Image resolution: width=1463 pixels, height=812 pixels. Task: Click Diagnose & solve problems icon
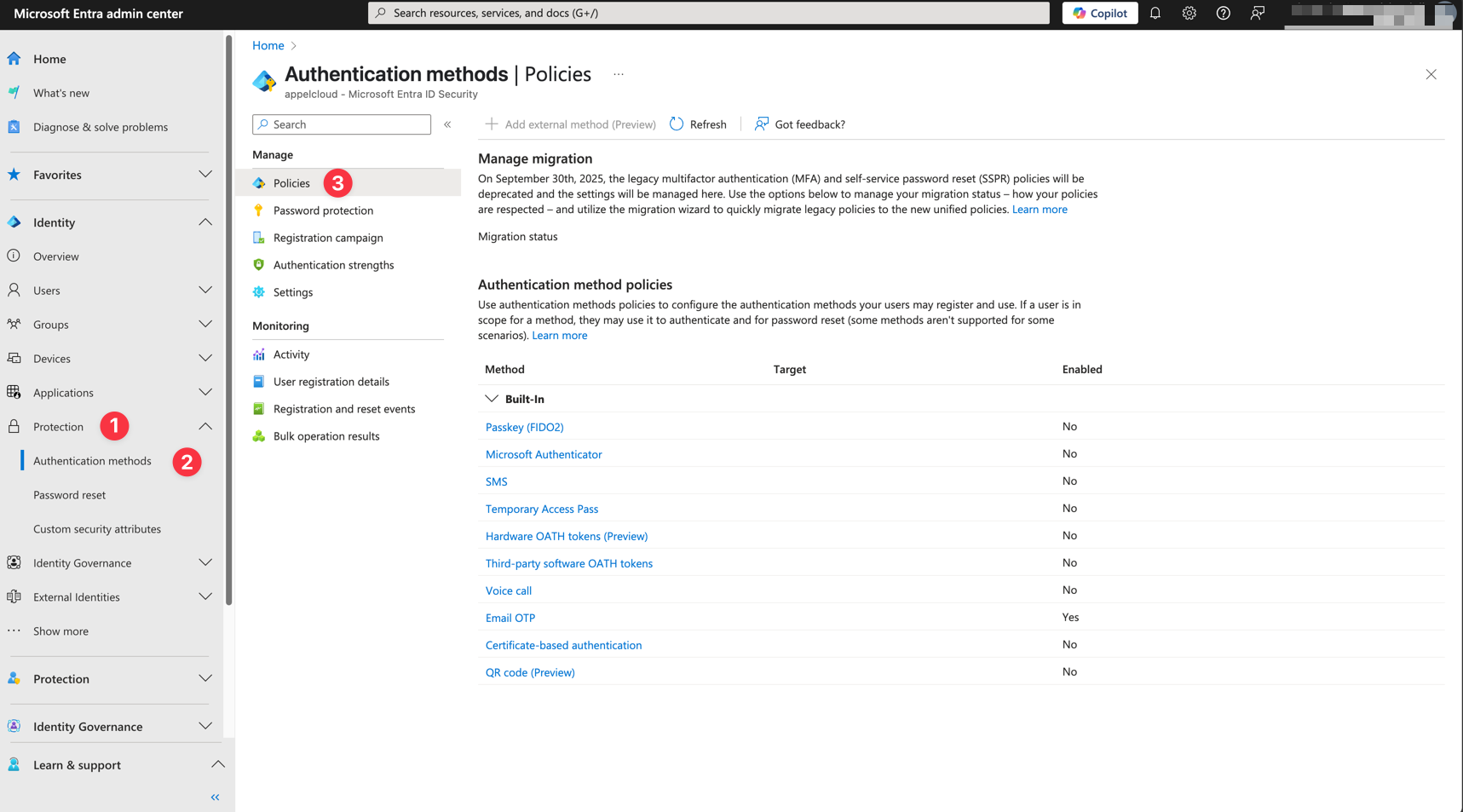pyautogui.click(x=14, y=127)
